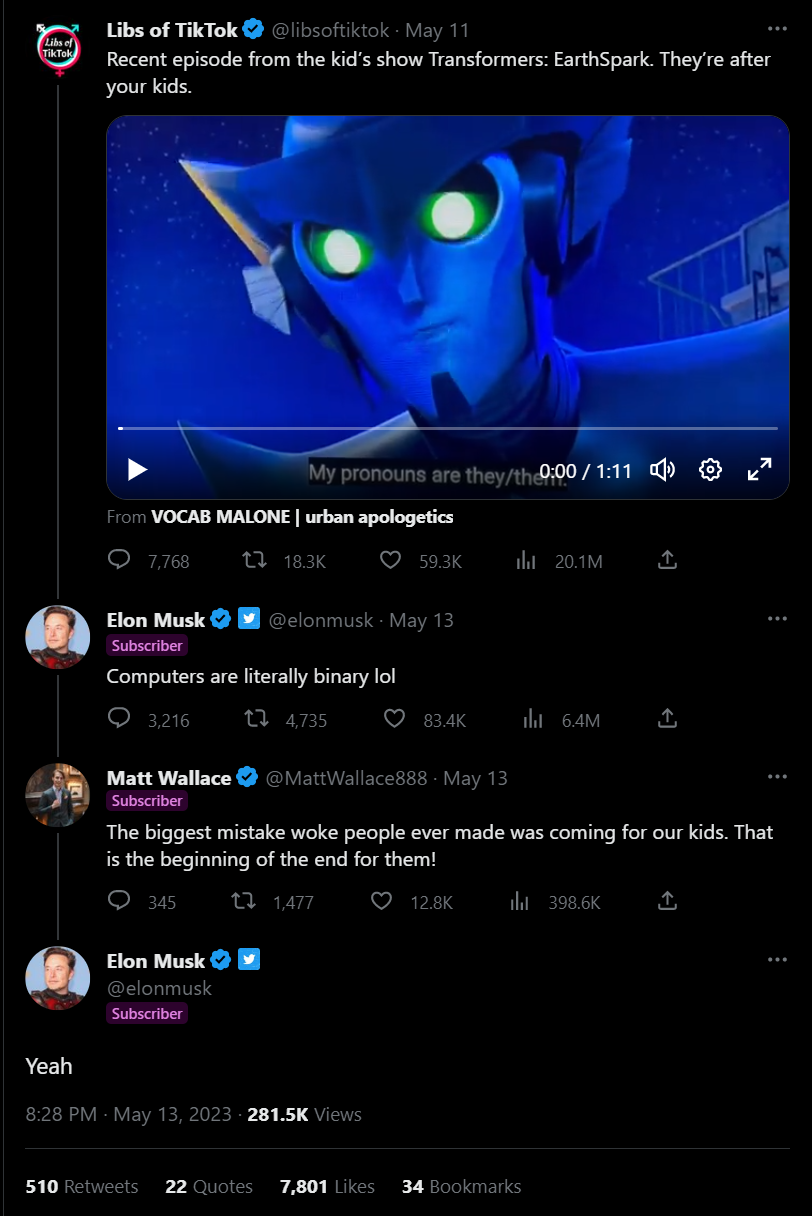Open more options on Matt Wallace's tweet

pos(777,777)
